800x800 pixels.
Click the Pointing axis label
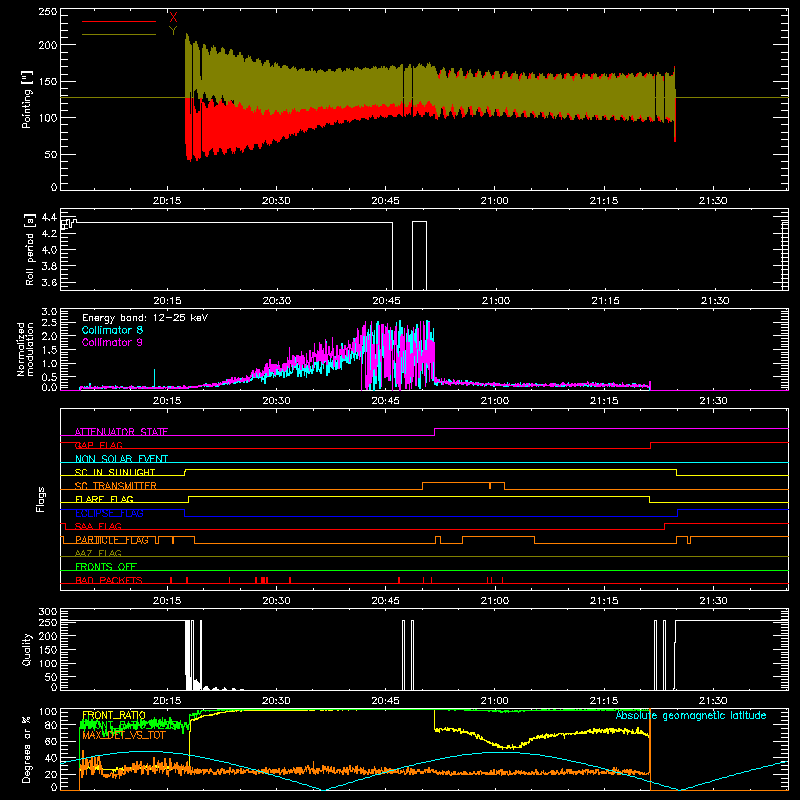pos(27,99)
